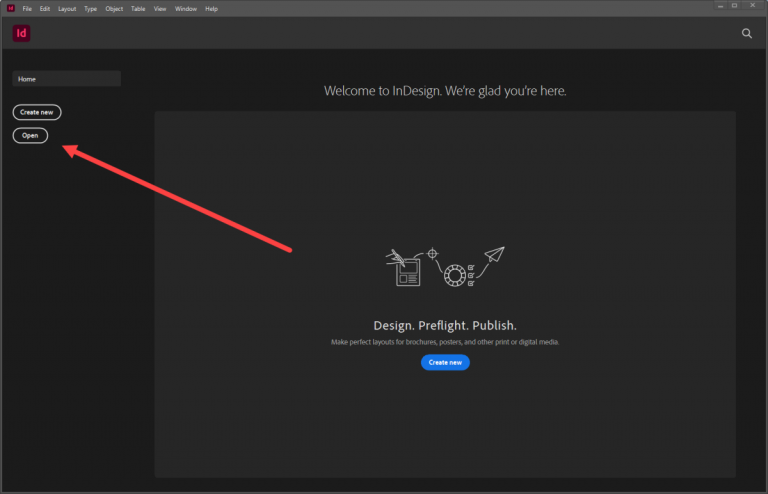
Task: Select the Home tab in sidebar
Action: [66, 78]
